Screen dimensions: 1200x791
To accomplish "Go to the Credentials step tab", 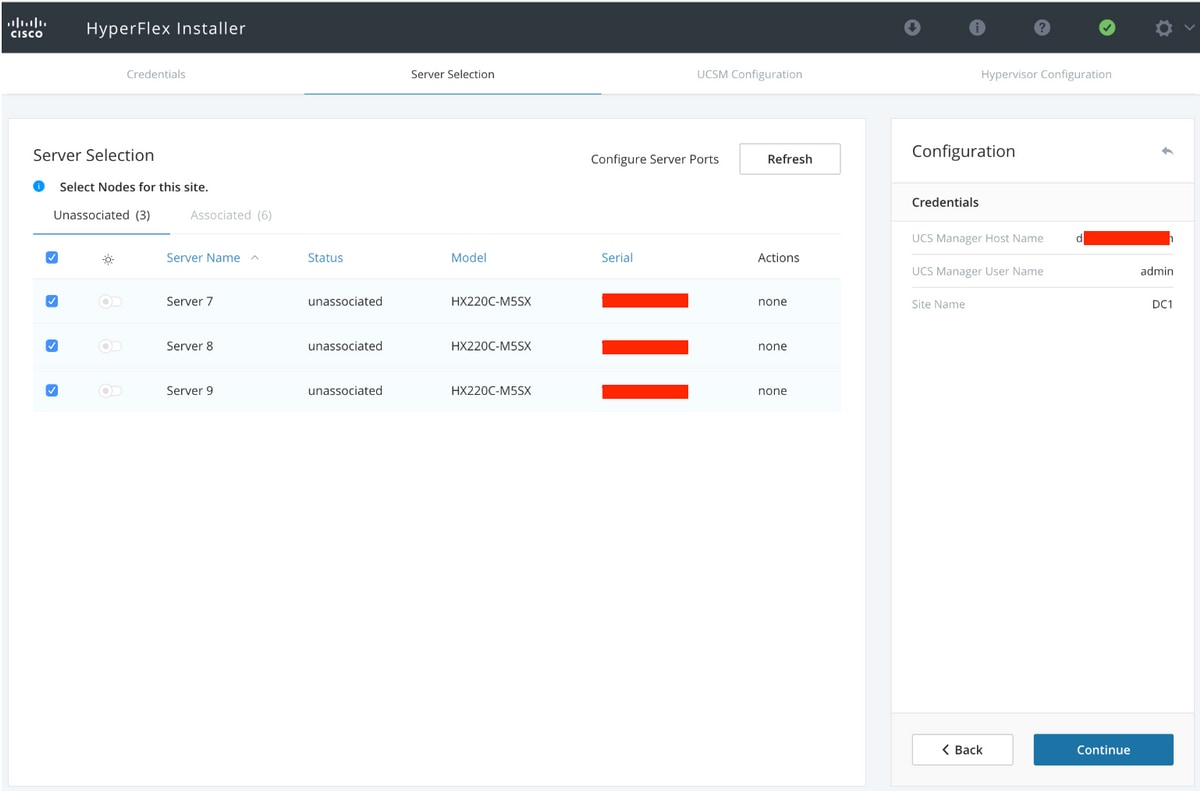I will pos(156,74).
